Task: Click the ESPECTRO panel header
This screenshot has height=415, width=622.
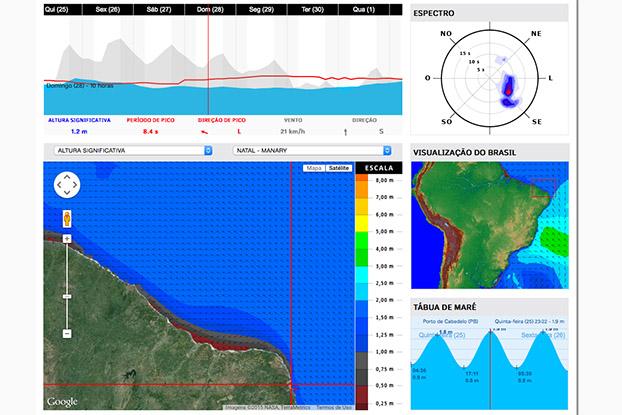Action: click(490, 13)
